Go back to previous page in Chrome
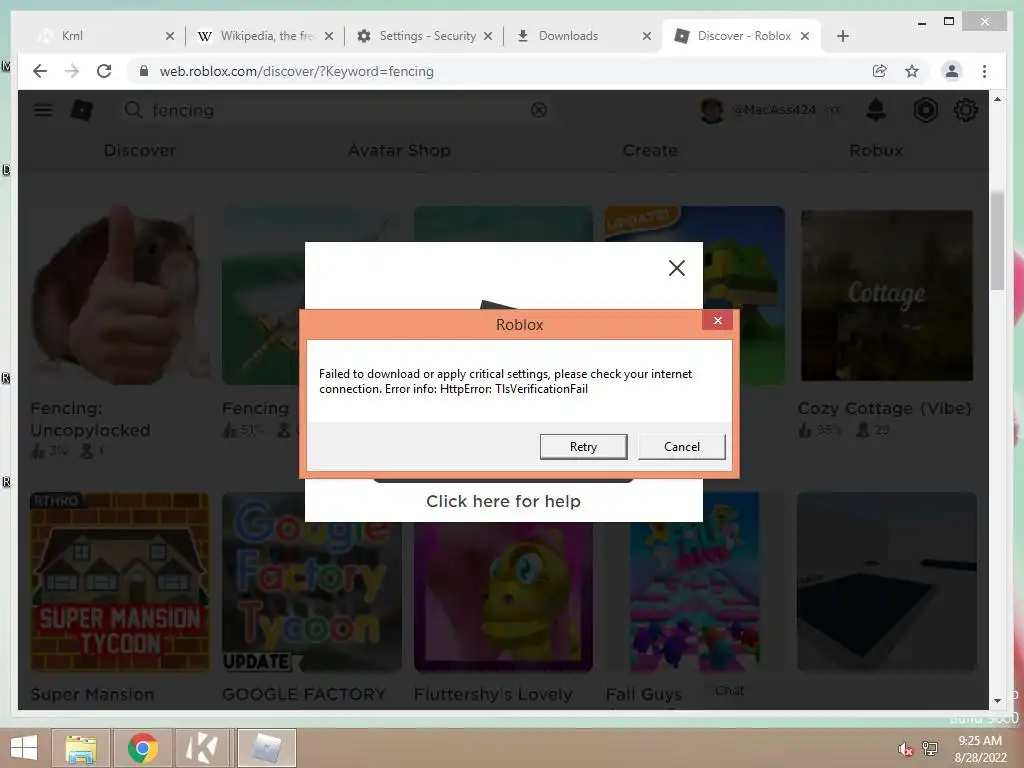1024x768 pixels. click(x=40, y=71)
